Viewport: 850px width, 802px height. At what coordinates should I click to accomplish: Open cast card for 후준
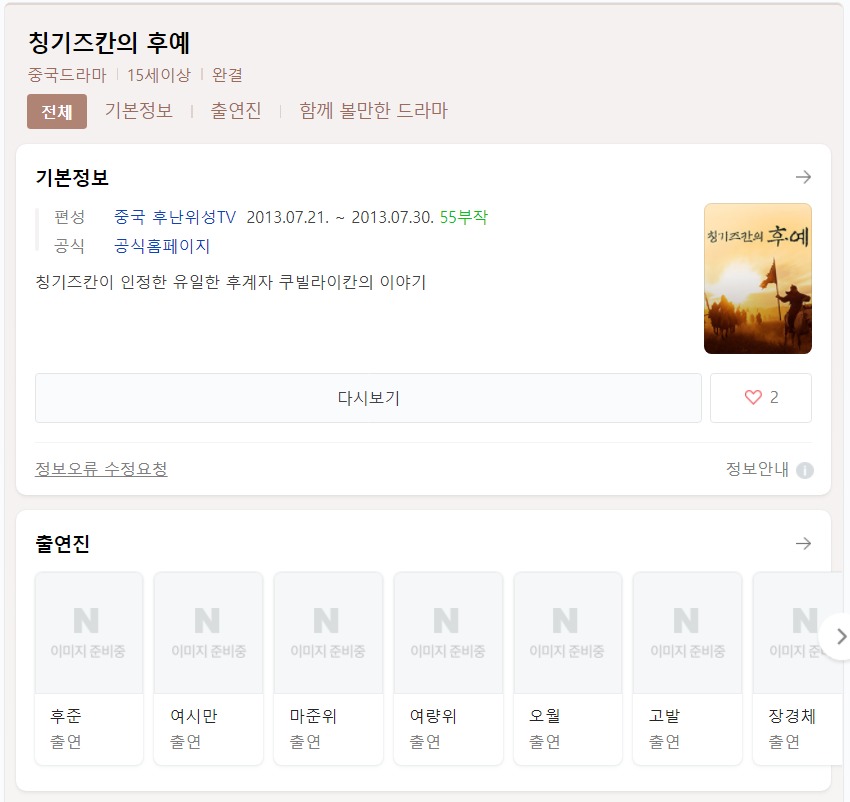[x=89, y=668]
